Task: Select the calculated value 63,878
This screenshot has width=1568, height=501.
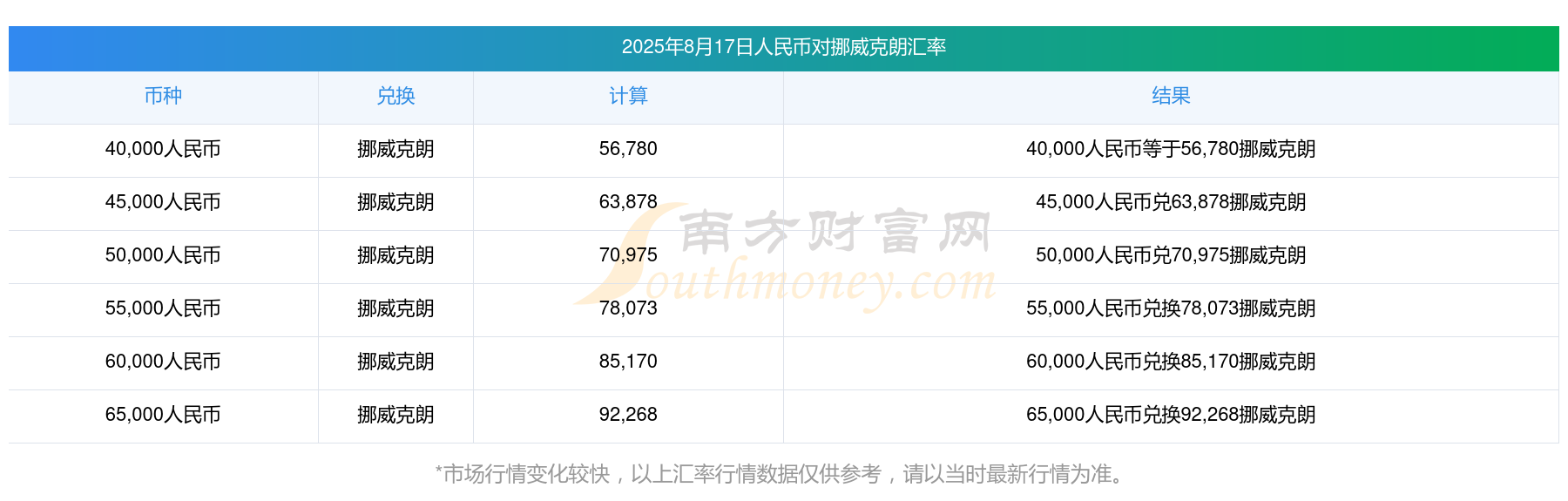Action: pyautogui.click(x=628, y=202)
